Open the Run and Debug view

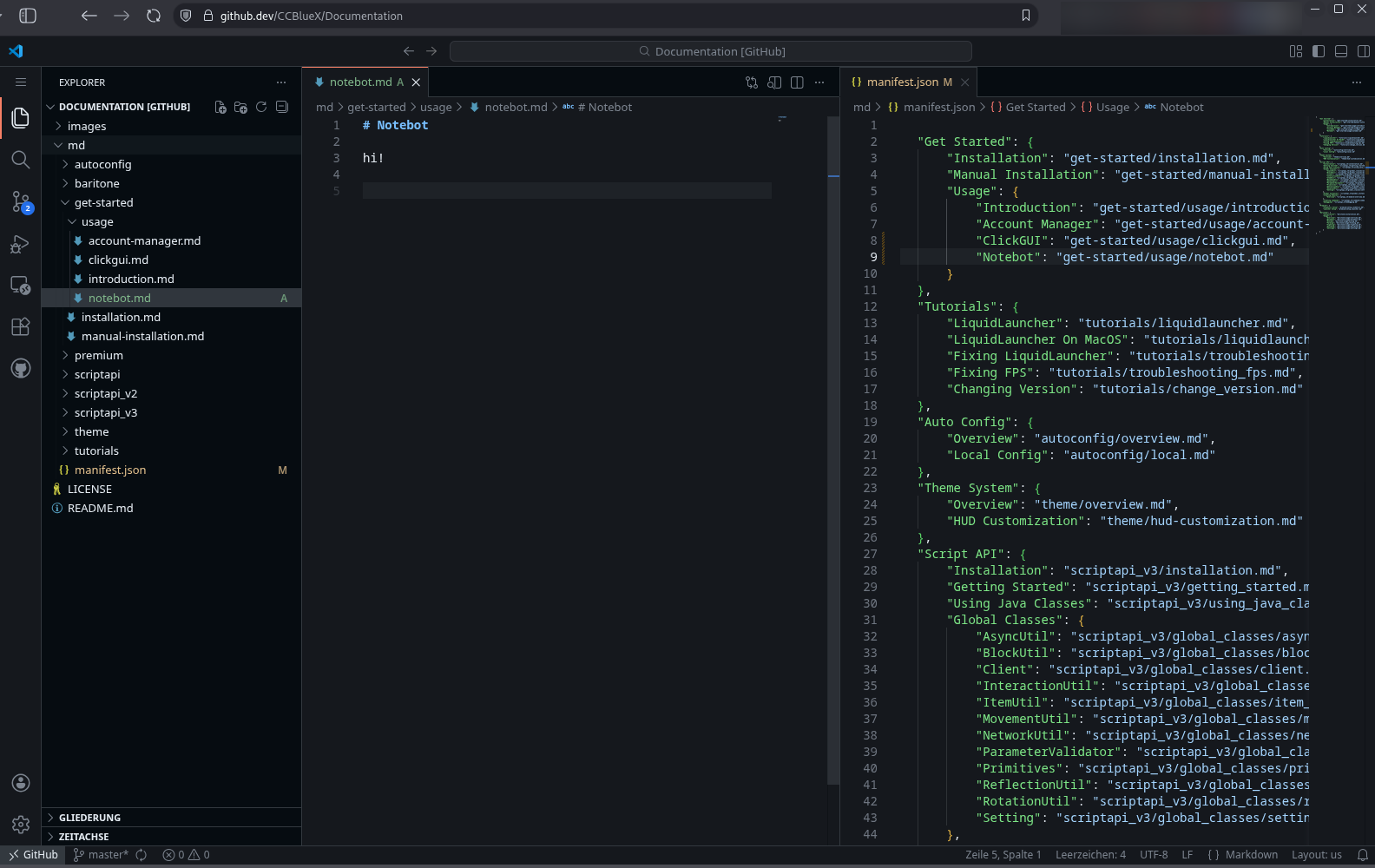click(21, 244)
